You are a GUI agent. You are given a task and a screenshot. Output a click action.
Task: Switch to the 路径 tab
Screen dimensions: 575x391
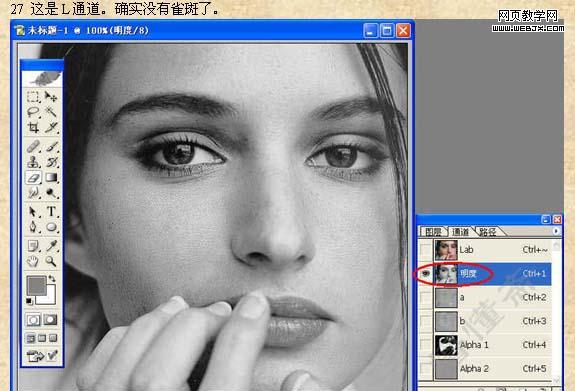(488, 232)
